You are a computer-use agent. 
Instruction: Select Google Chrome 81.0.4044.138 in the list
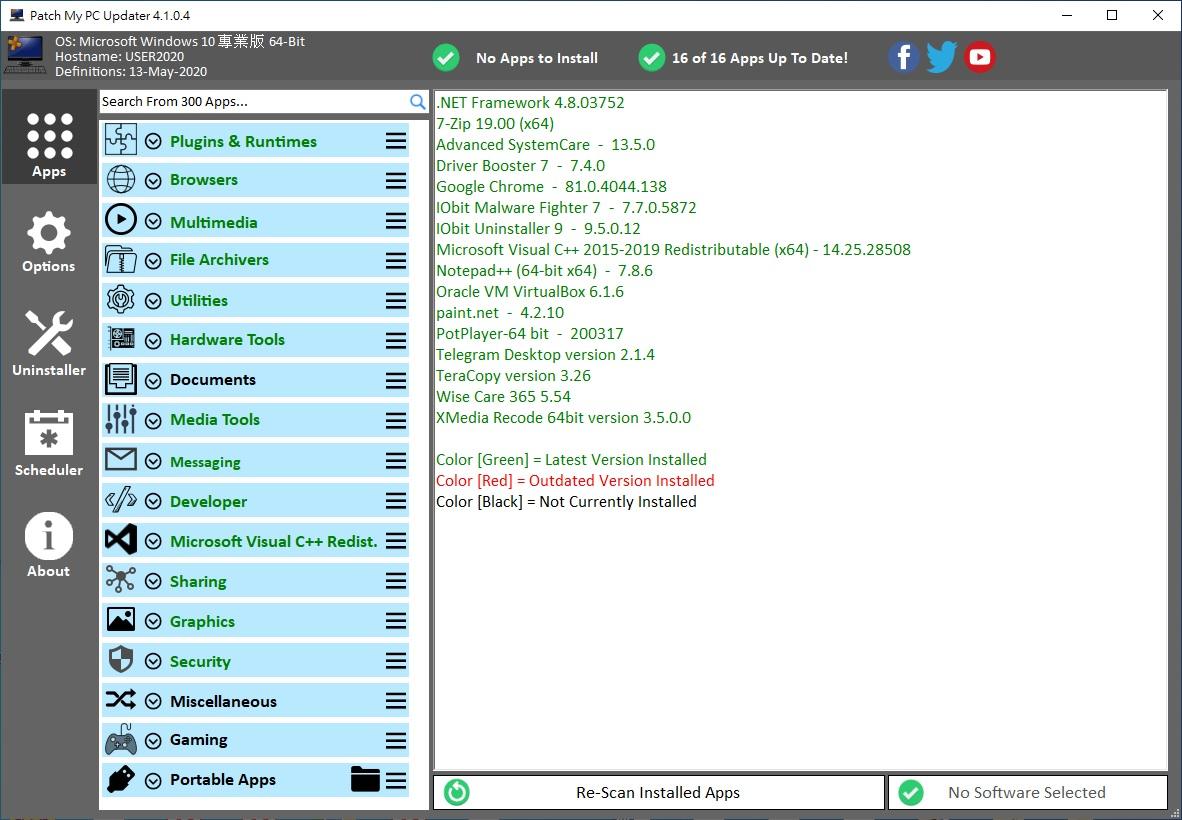(551, 186)
